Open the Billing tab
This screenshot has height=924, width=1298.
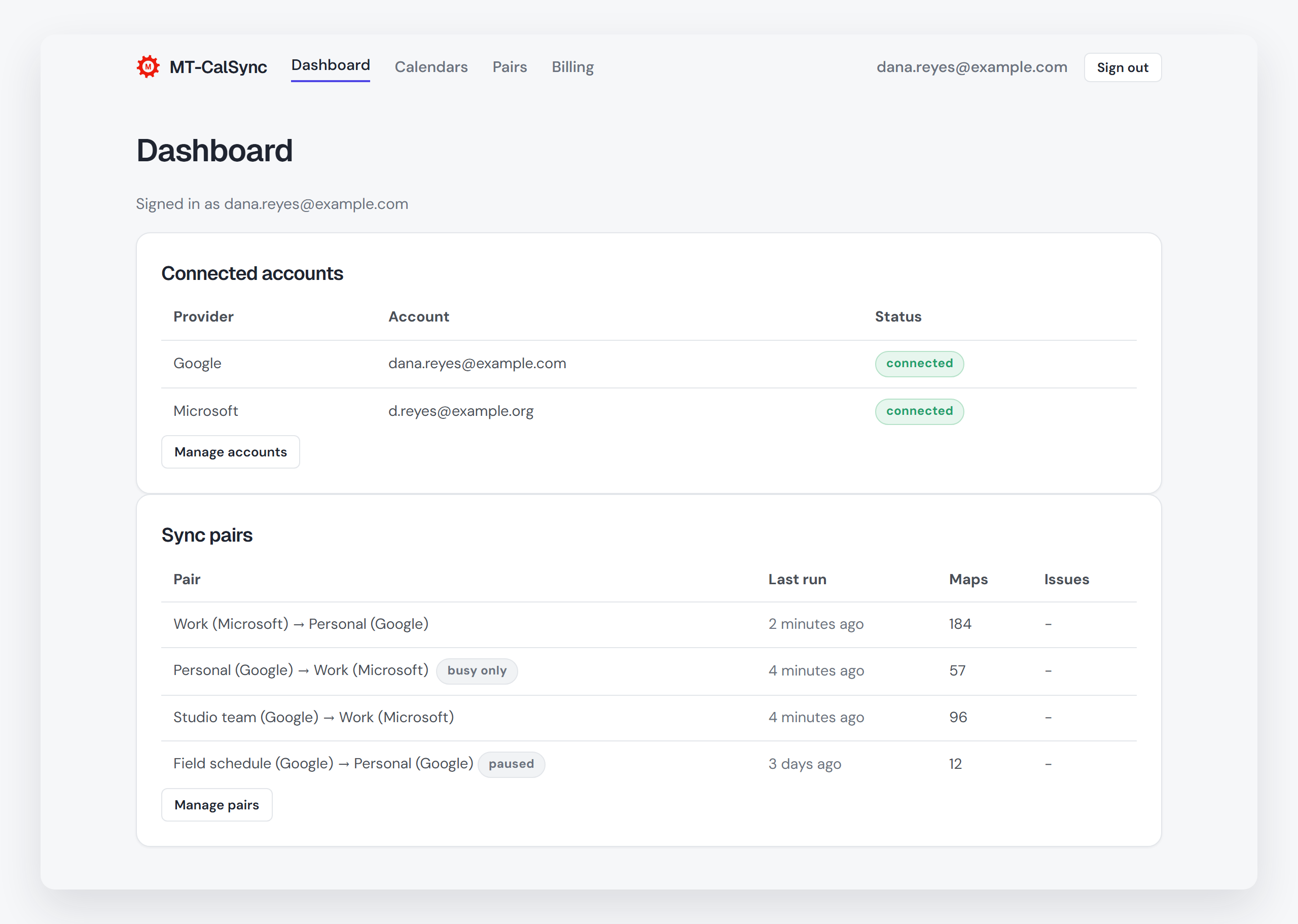(x=573, y=67)
